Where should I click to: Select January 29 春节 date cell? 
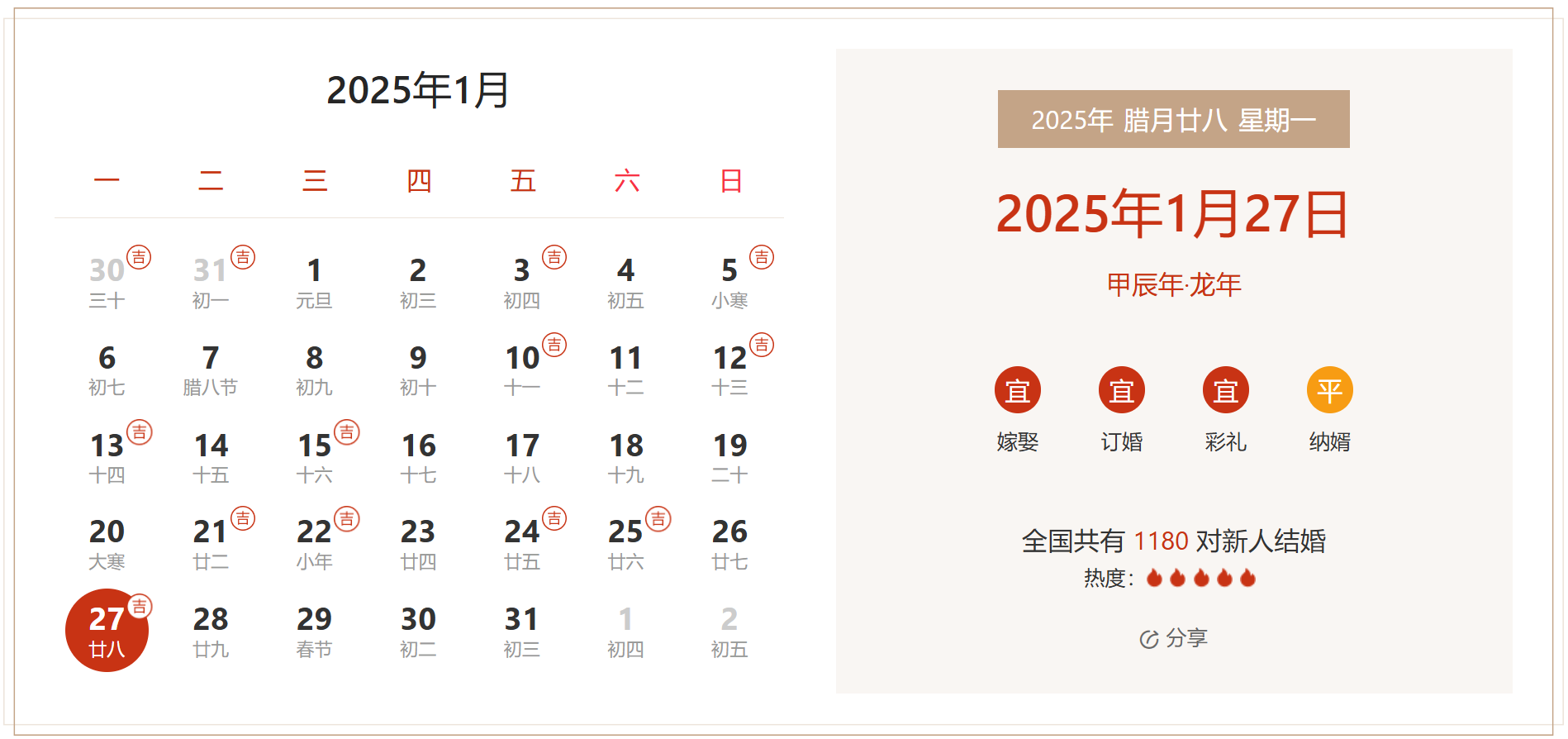pyautogui.click(x=314, y=632)
